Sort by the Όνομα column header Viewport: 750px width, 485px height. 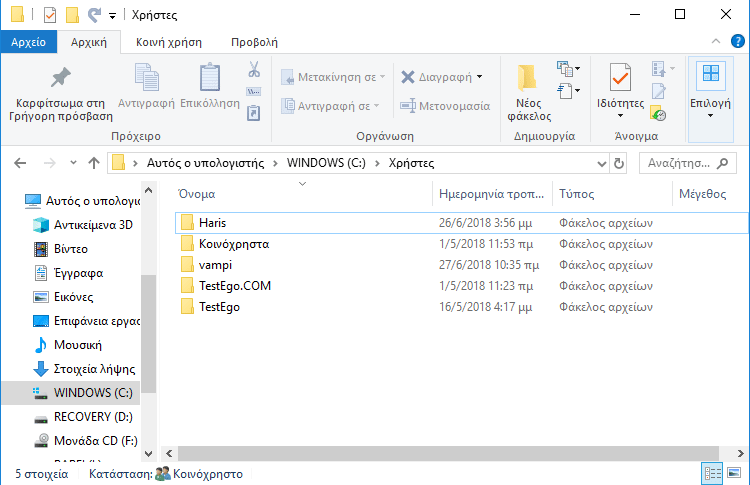tap(303, 194)
